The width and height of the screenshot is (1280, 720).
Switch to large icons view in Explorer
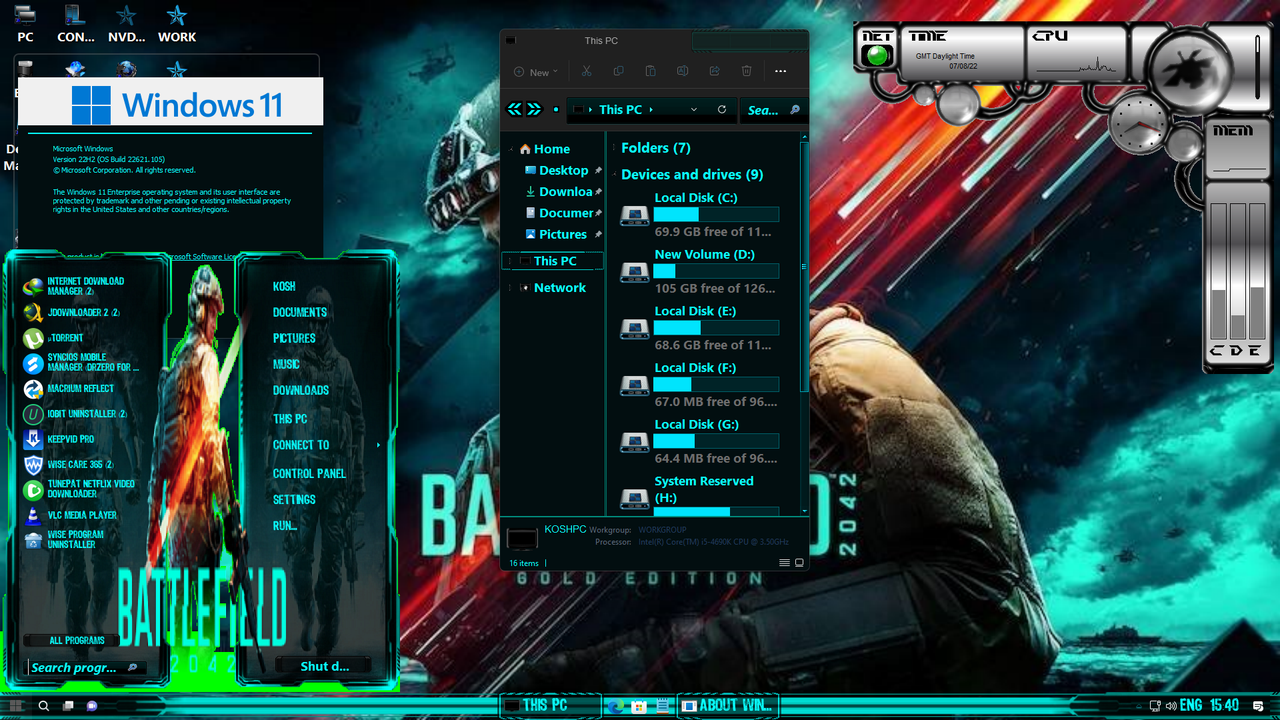click(799, 563)
